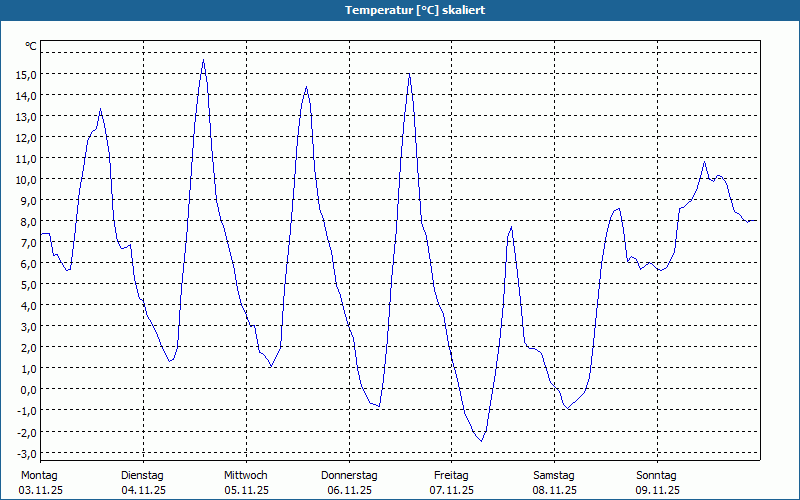Viewport: 800px width, 500px height.
Task: Click the 12,0 axis value
Action: [26, 138]
